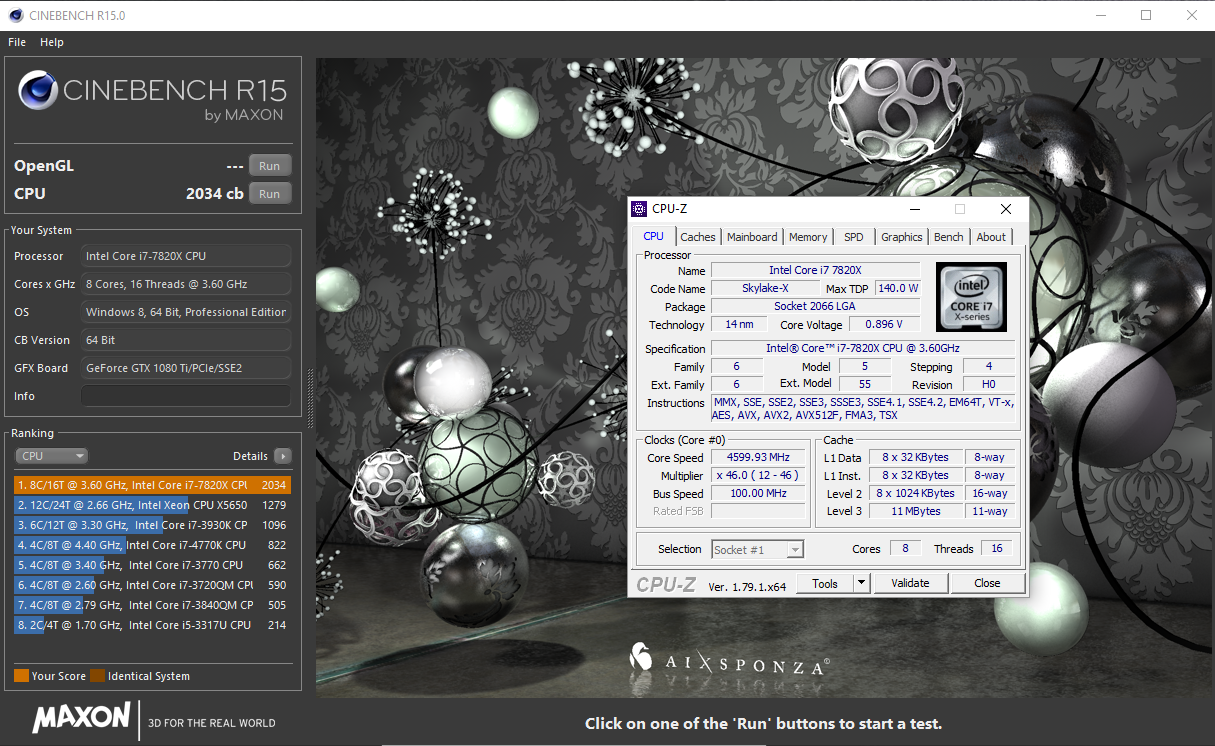
Task: Select the i5-3317U ranking row
Action: (x=153, y=625)
